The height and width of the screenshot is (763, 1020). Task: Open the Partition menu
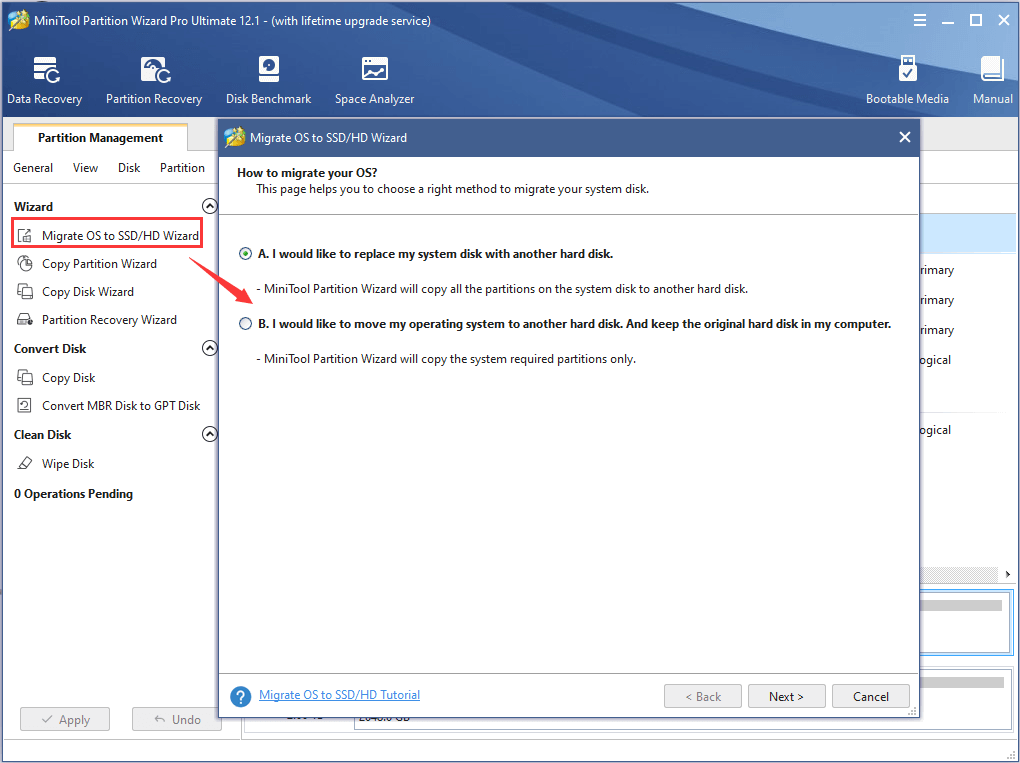point(182,168)
